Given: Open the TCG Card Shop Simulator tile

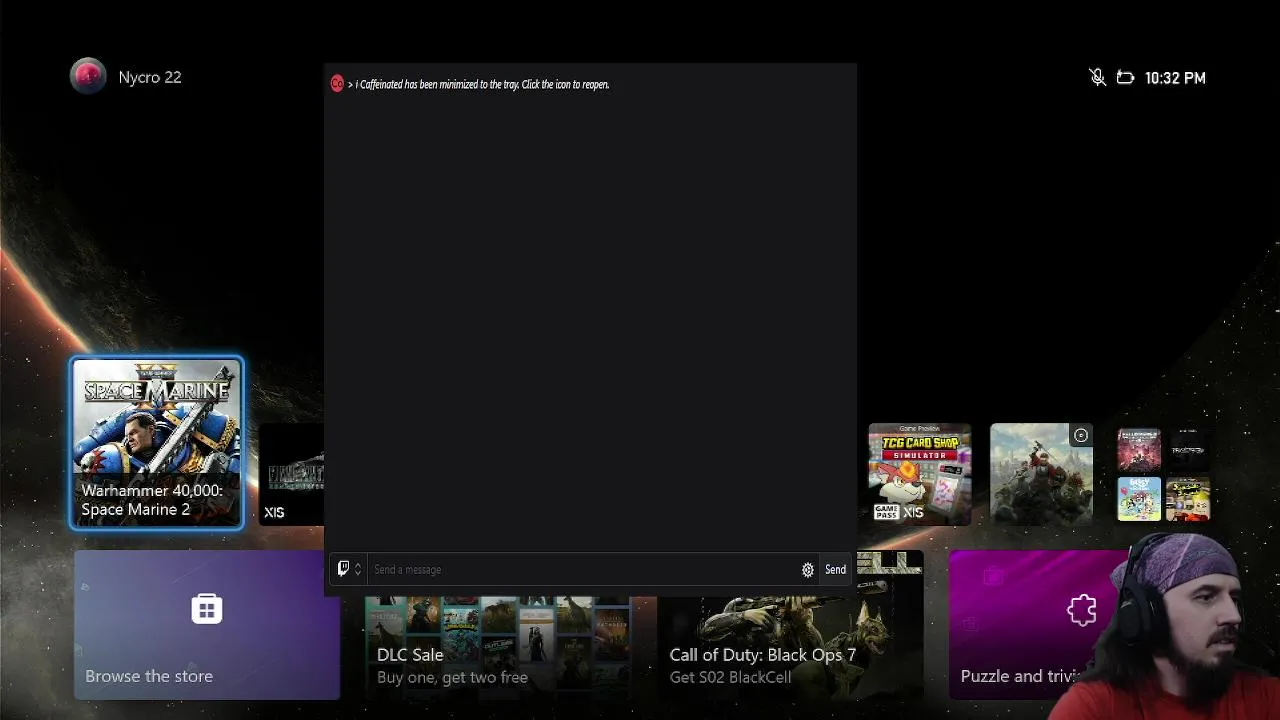Looking at the screenshot, I should pyautogui.click(x=920, y=474).
